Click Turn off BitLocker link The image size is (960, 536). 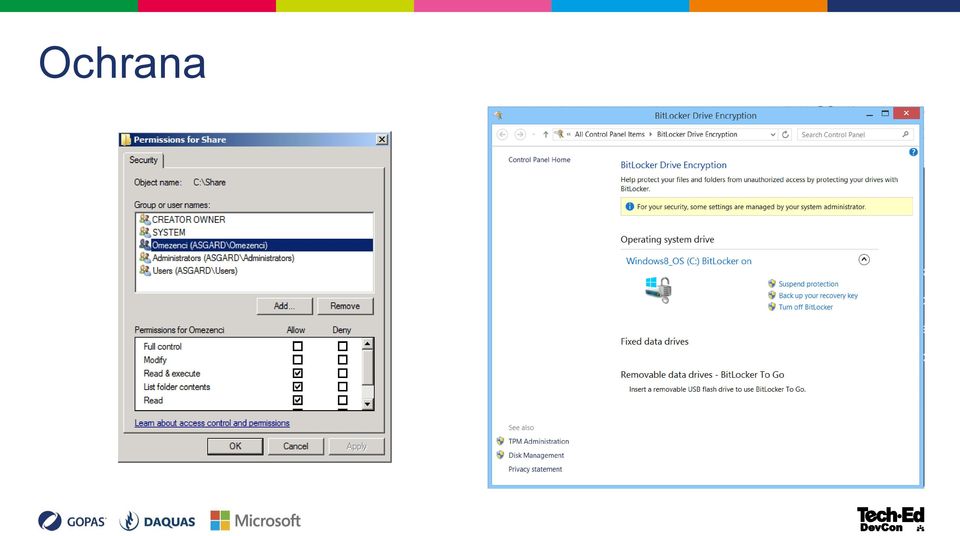tap(805, 307)
